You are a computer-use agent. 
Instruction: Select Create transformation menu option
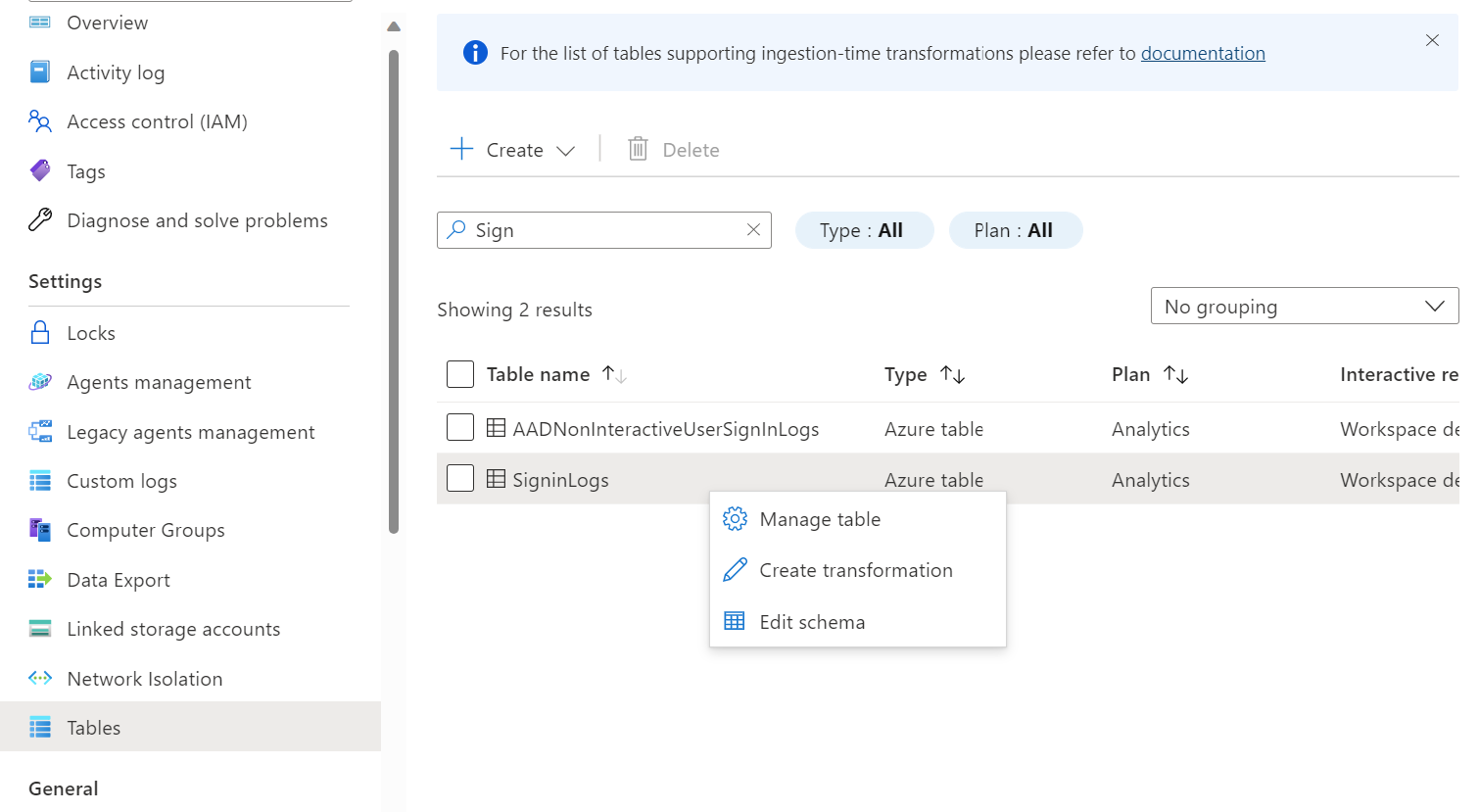(855, 570)
